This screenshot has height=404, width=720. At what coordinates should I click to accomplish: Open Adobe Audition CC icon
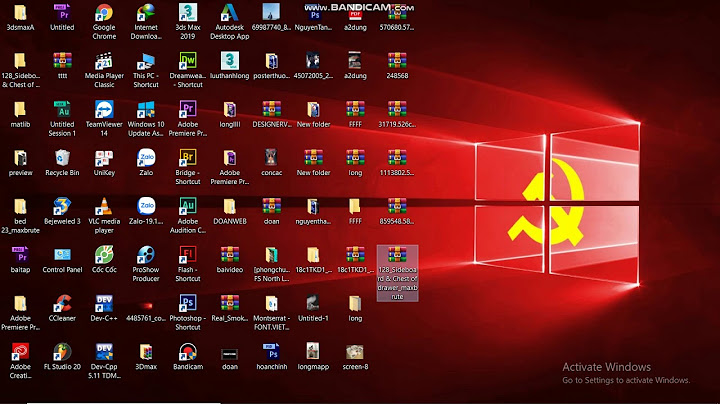188,207
